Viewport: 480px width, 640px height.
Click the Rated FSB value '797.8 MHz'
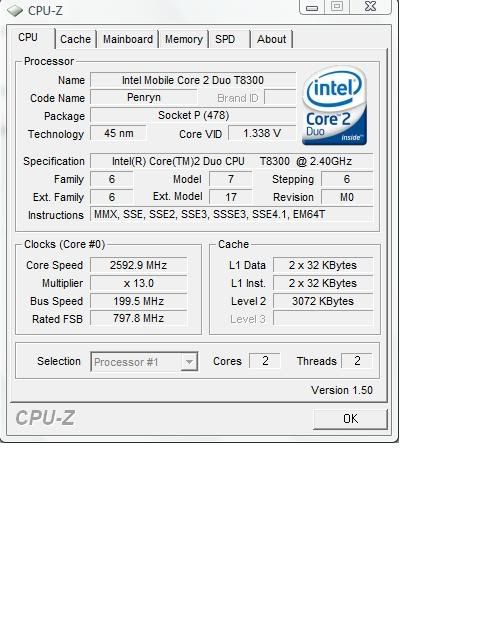click(x=138, y=318)
